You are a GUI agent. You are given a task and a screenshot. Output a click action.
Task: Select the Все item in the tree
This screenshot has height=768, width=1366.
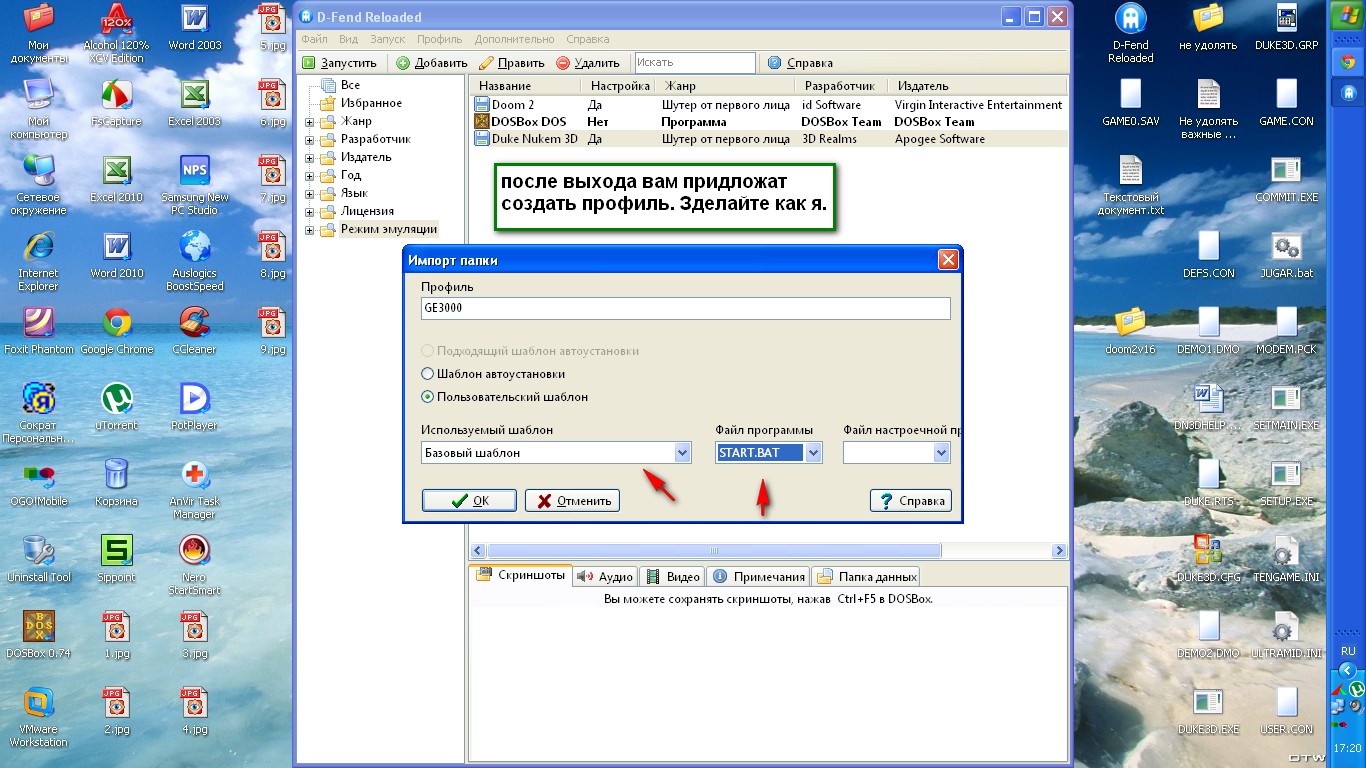[350, 86]
